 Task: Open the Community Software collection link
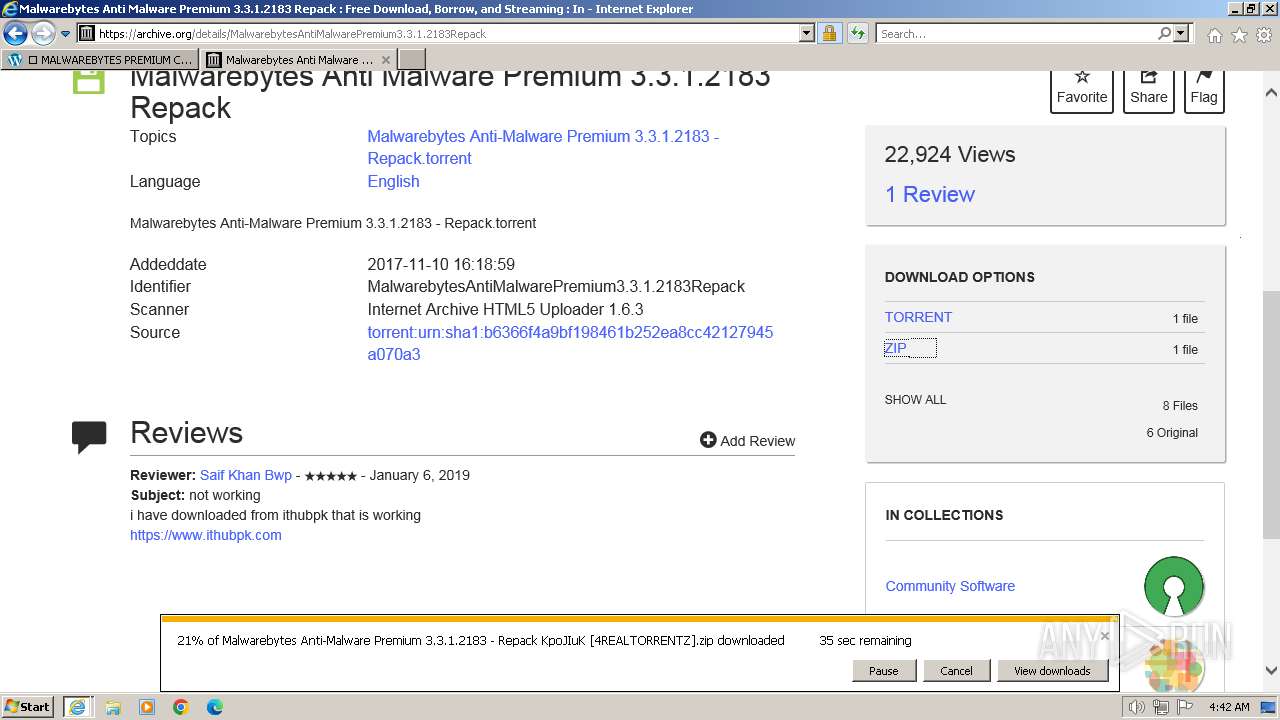950,586
